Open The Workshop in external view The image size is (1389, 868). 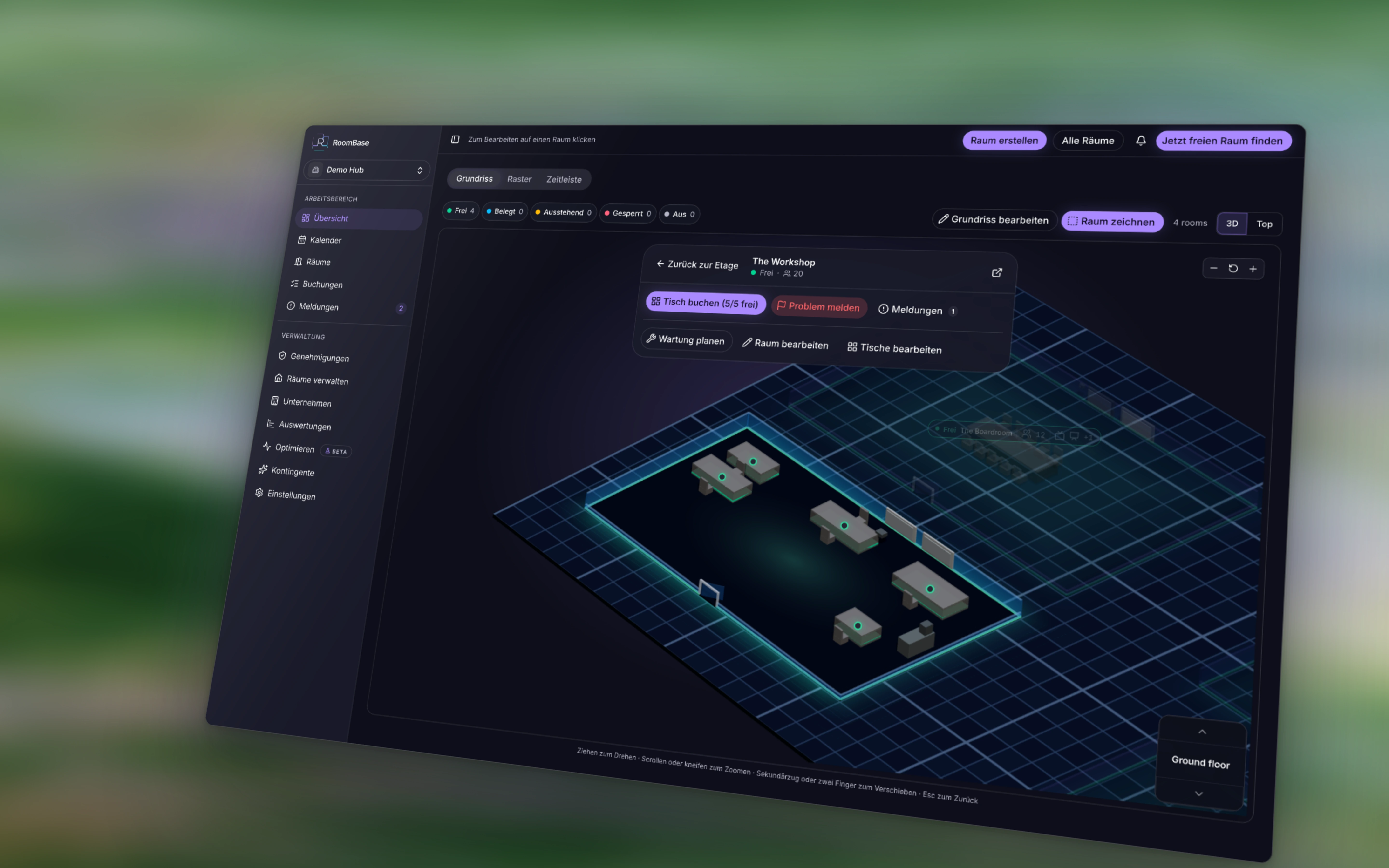point(997,273)
